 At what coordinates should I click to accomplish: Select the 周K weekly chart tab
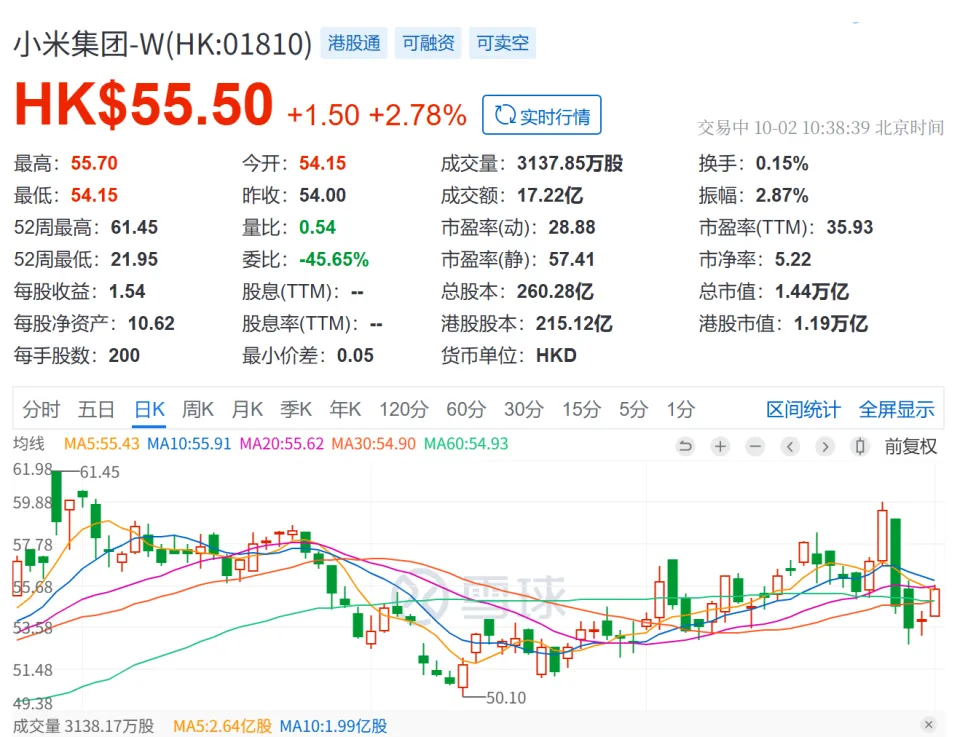click(x=197, y=409)
